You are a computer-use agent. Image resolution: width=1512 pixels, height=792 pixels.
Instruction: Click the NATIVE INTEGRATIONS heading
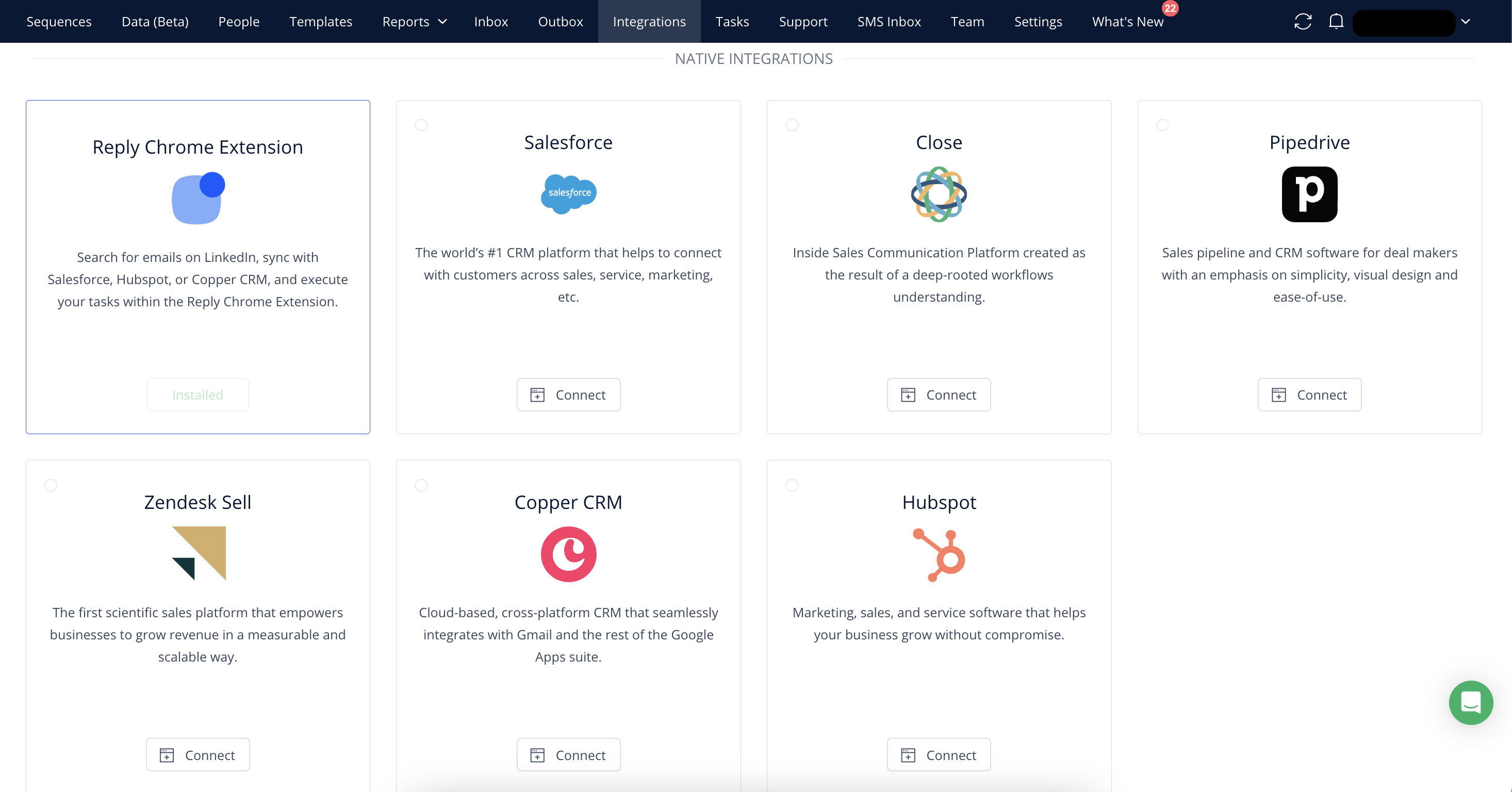click(x=753, y=59)
